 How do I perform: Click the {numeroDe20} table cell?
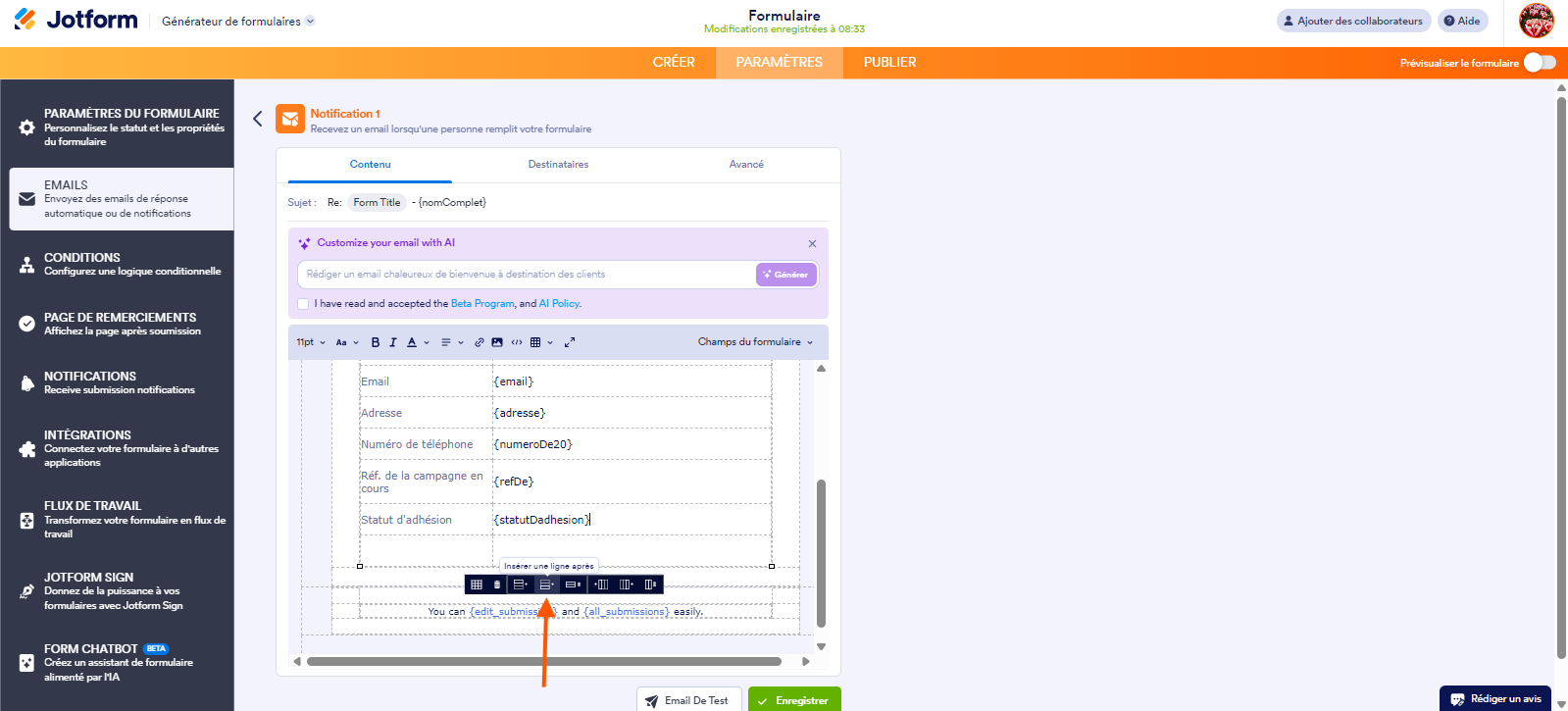[632, 444]
